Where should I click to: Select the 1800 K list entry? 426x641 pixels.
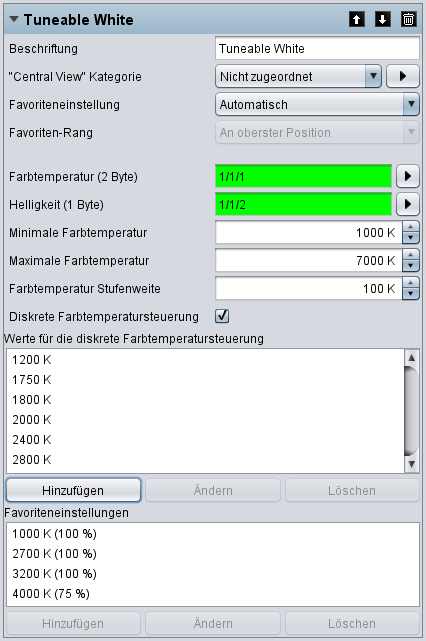coord(205,400)
